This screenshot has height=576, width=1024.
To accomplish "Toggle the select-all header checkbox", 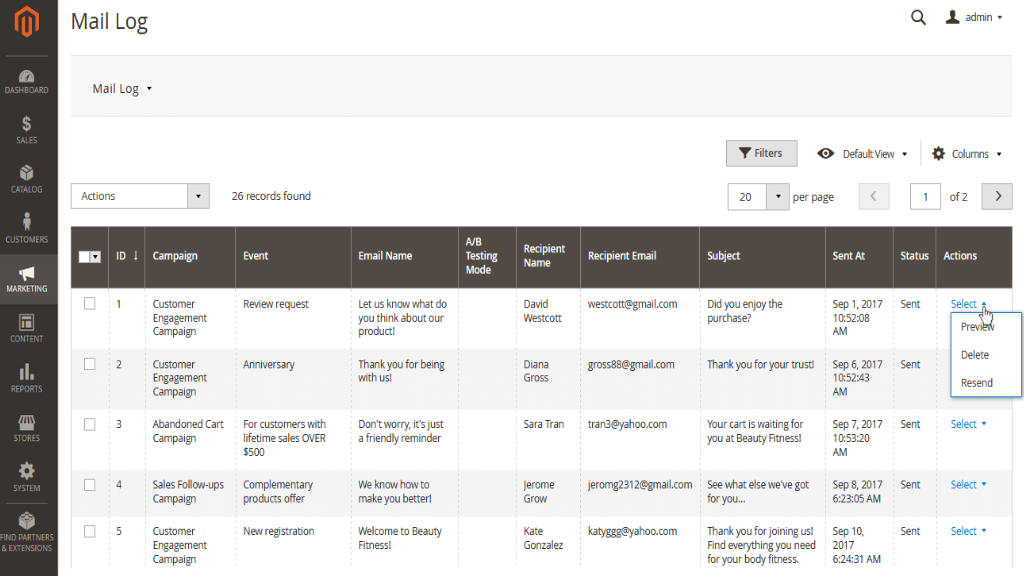I will [84, 257].
